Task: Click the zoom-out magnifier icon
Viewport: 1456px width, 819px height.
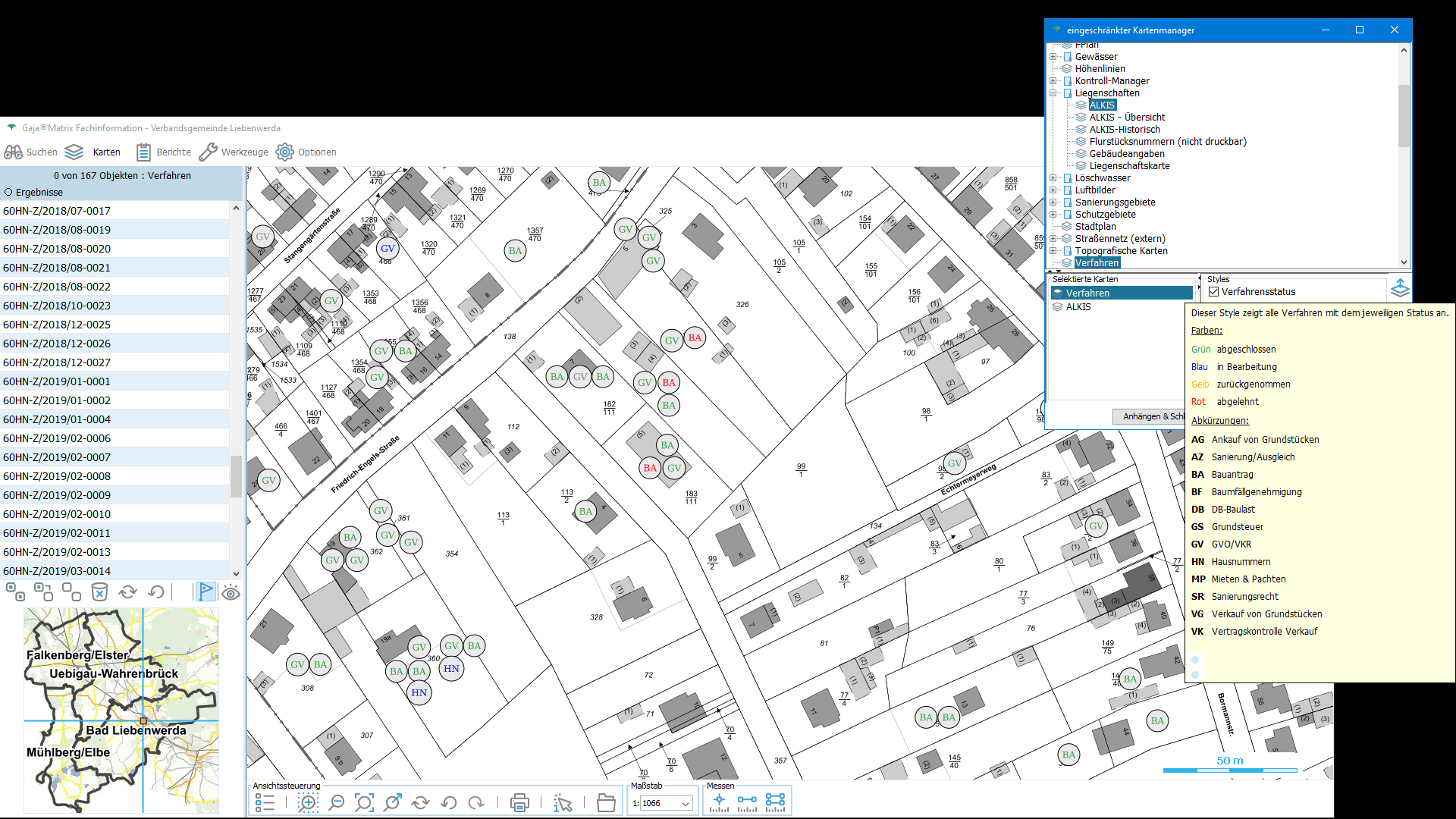Action: click(x=337, y=802)
